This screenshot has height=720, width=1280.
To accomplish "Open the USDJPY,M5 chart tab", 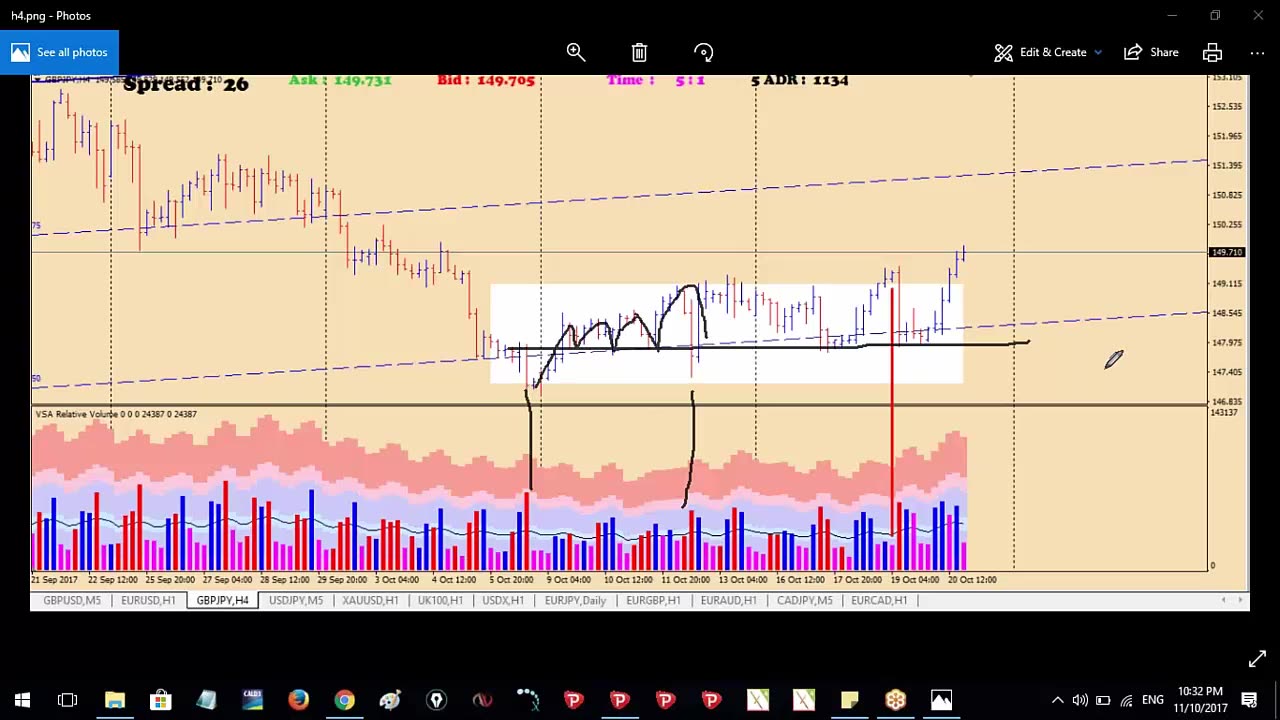I will click(x=296, y=600).
